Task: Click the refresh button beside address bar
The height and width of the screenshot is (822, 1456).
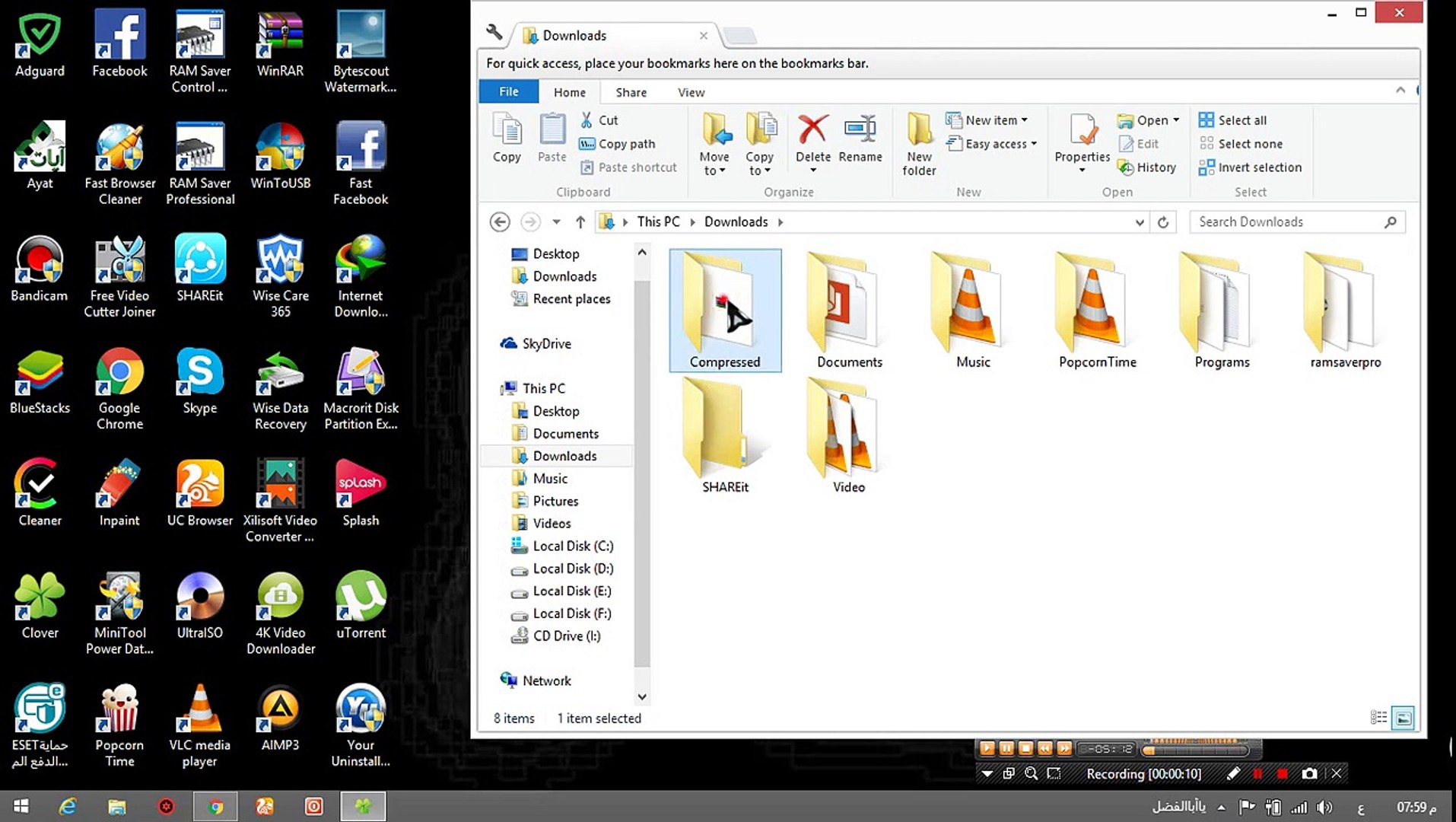Action: coord(1162,222)
